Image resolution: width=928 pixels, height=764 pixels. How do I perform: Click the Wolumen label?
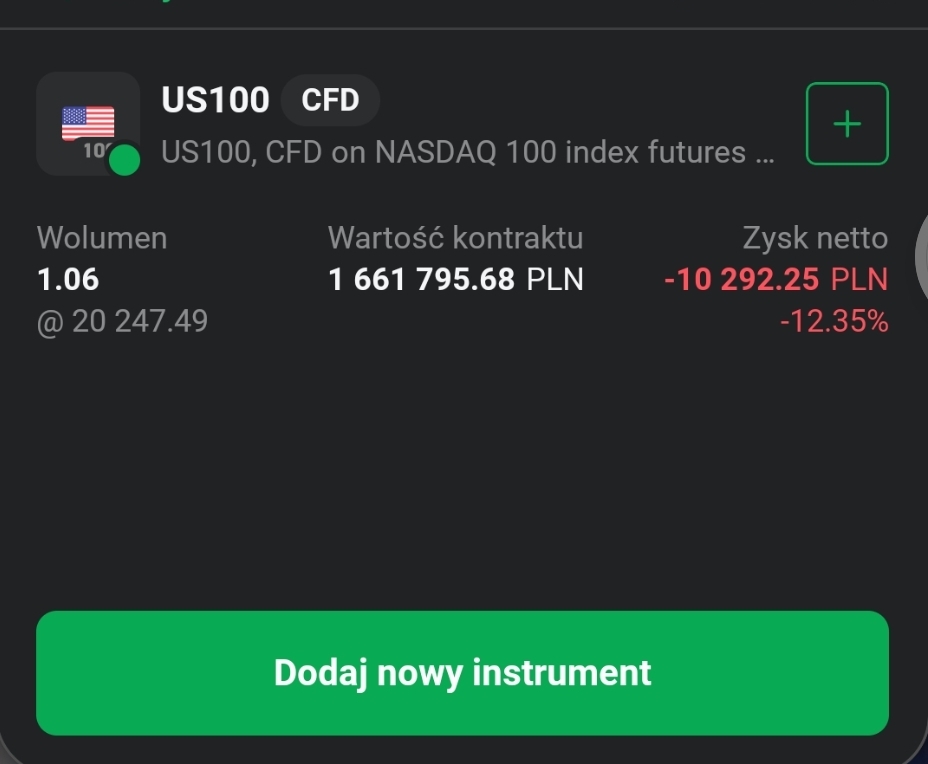click(102, 238)
